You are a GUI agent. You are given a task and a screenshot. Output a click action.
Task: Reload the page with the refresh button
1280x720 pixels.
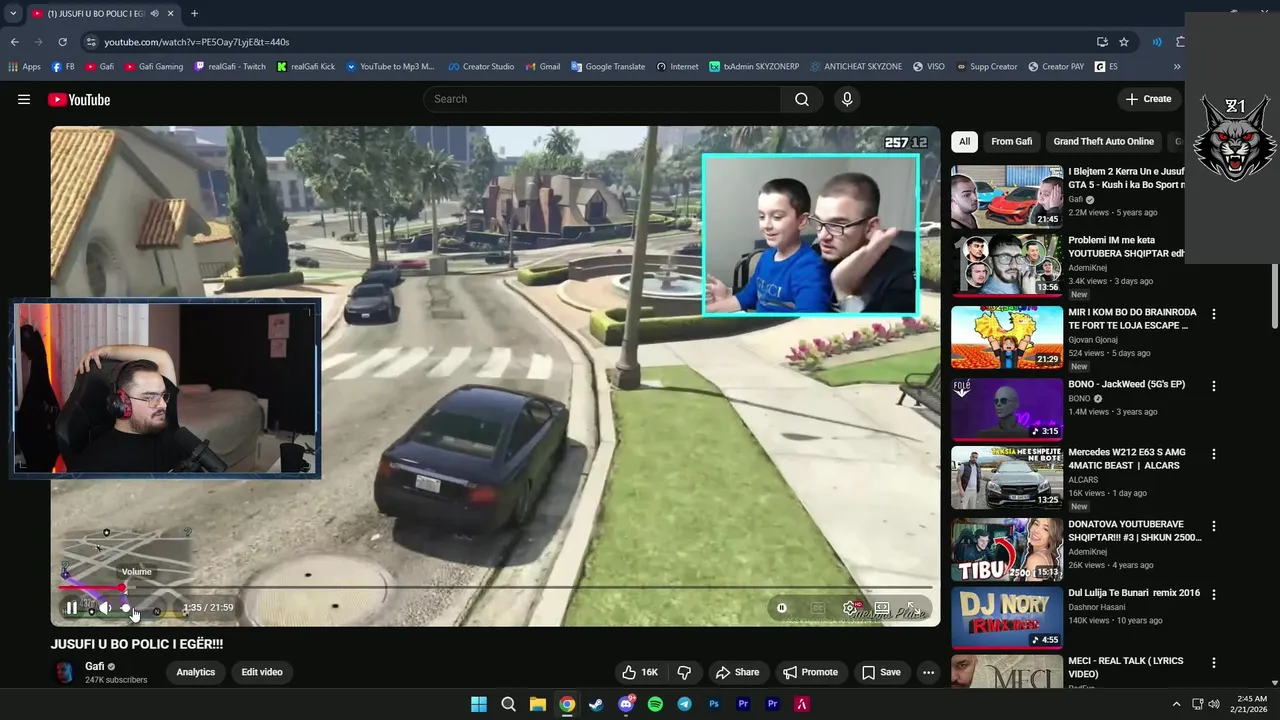tap(62, 42)
